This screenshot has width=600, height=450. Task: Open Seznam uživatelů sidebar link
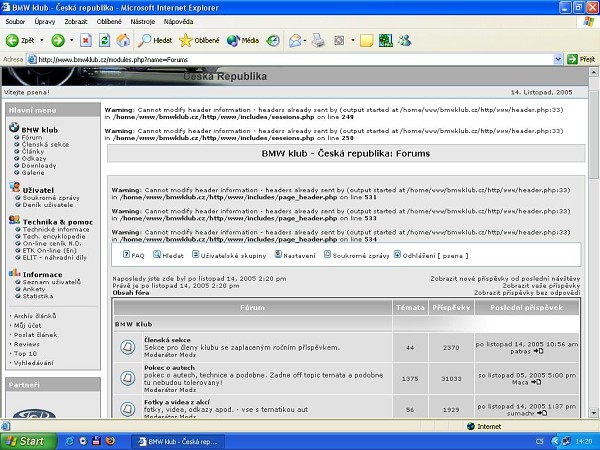coord(52,282)
